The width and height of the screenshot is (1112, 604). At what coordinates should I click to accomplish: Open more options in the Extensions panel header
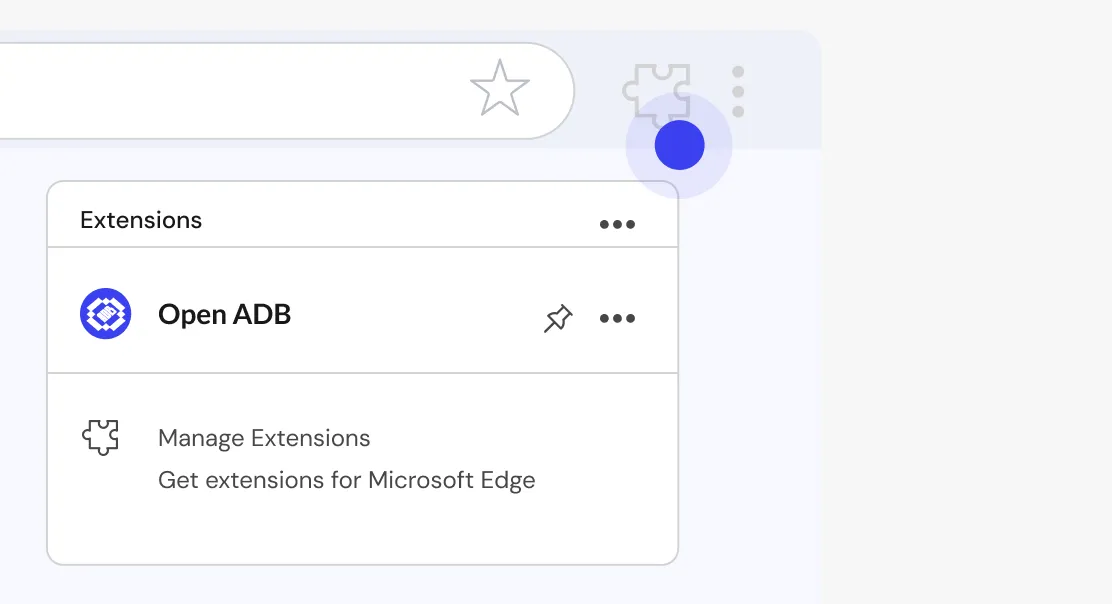[617, 224]
